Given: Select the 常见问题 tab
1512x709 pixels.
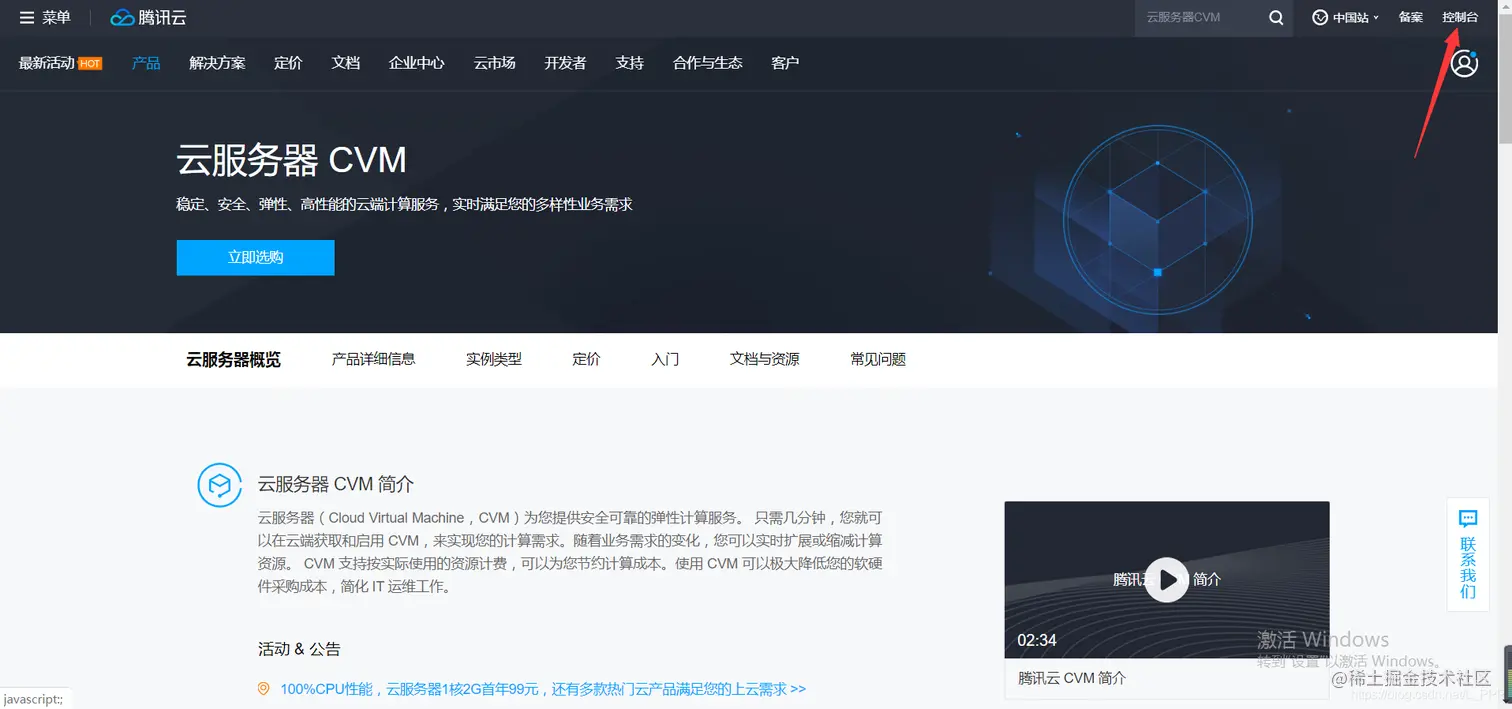Looking at the screenshot, I should 878,359.
